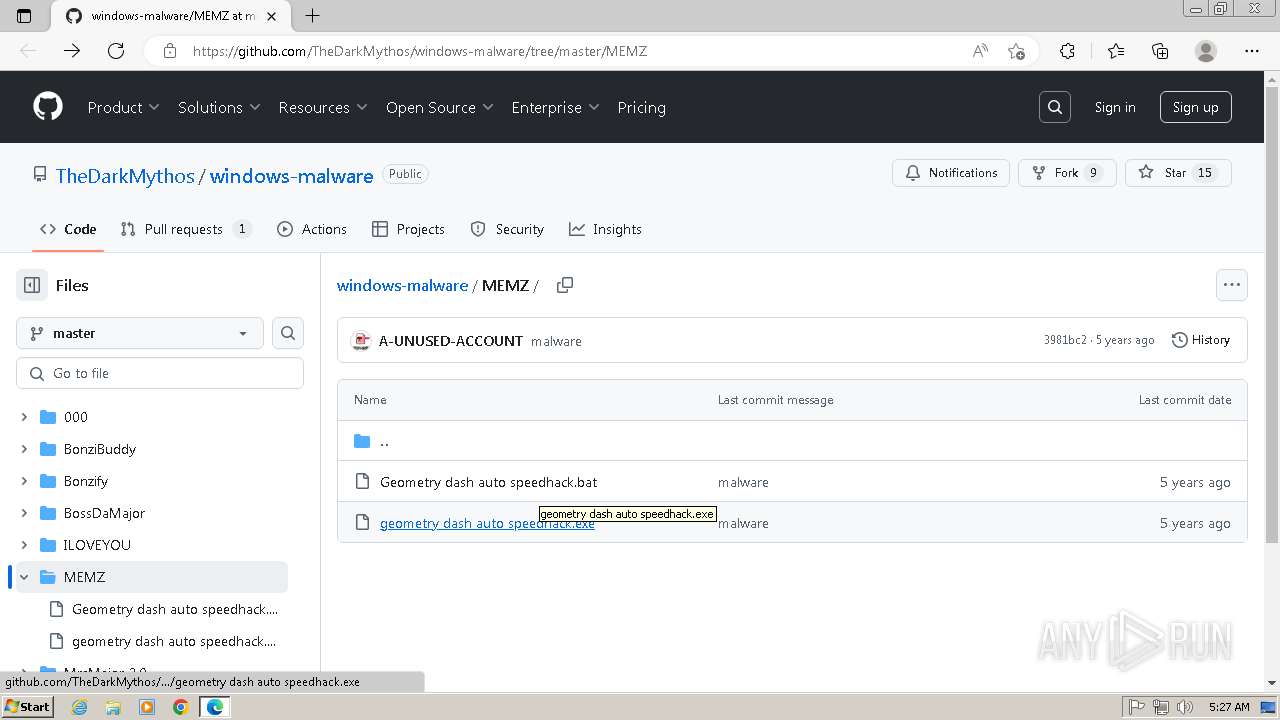Add page to favorites star icon
Viewport: 1280px width, 720px height.
click(x=1017, y=51)
